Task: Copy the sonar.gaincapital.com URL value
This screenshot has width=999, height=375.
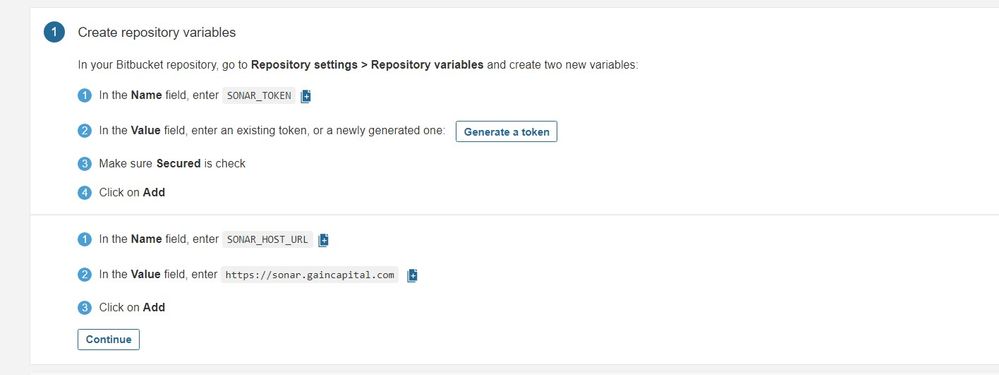Action: [412, 276]
